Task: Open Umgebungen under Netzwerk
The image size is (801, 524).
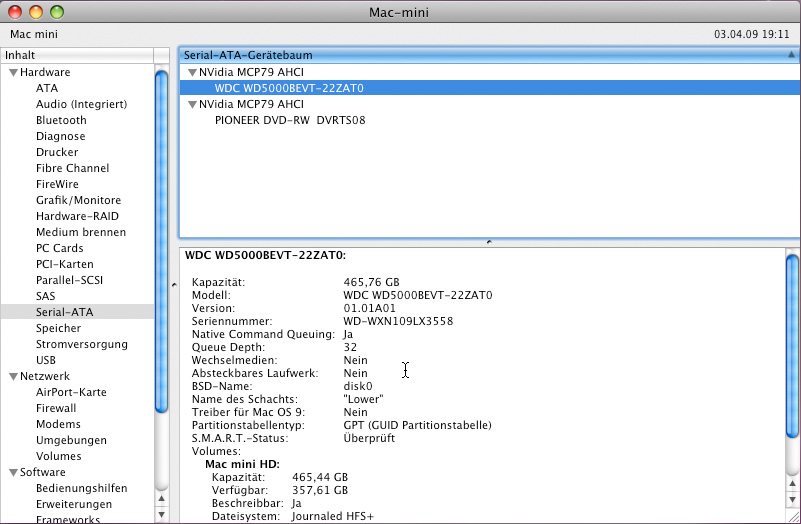Action: click(72, 440)
